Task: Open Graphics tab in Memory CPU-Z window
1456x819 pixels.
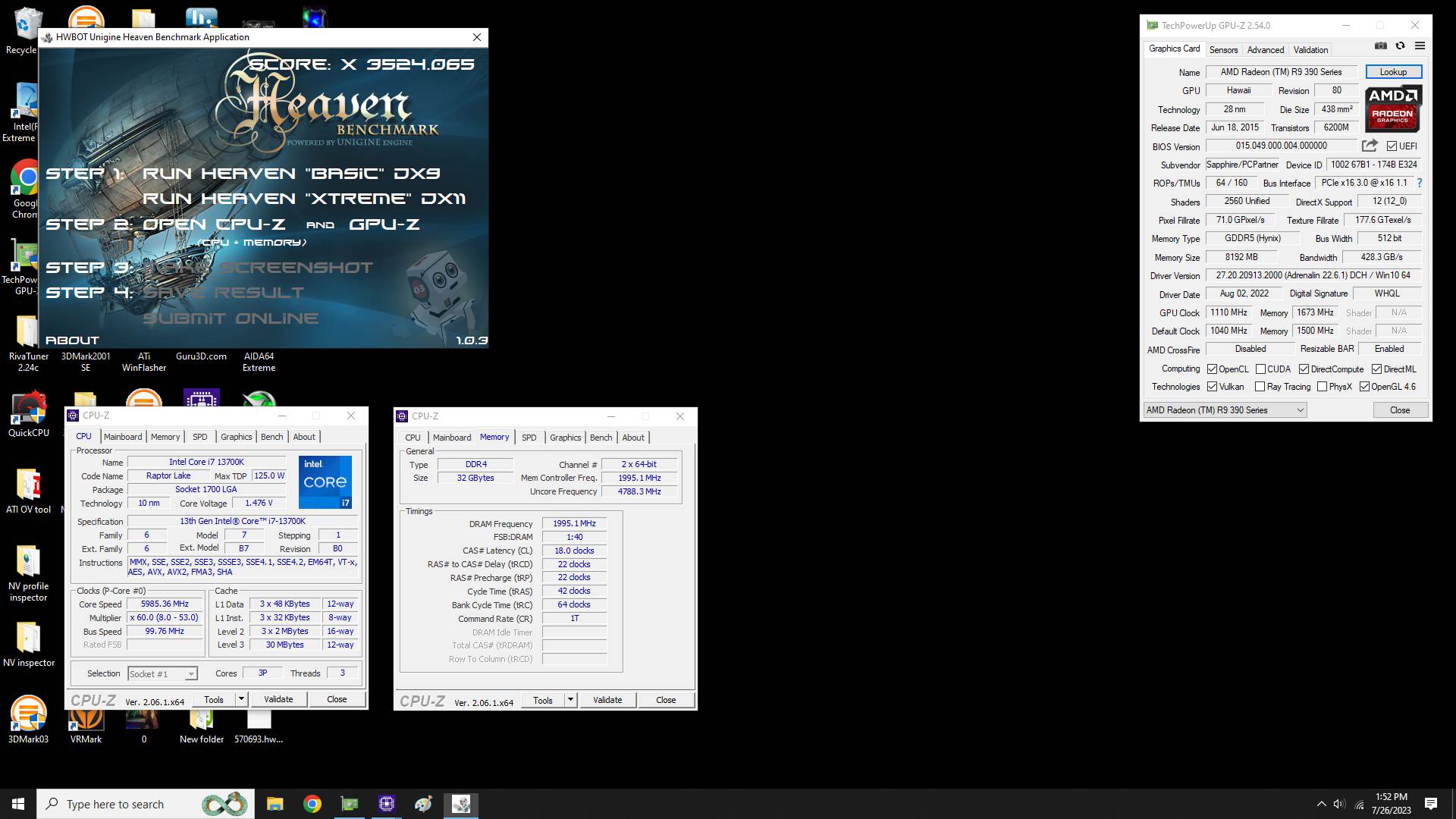Action: [x=565, y=438]
